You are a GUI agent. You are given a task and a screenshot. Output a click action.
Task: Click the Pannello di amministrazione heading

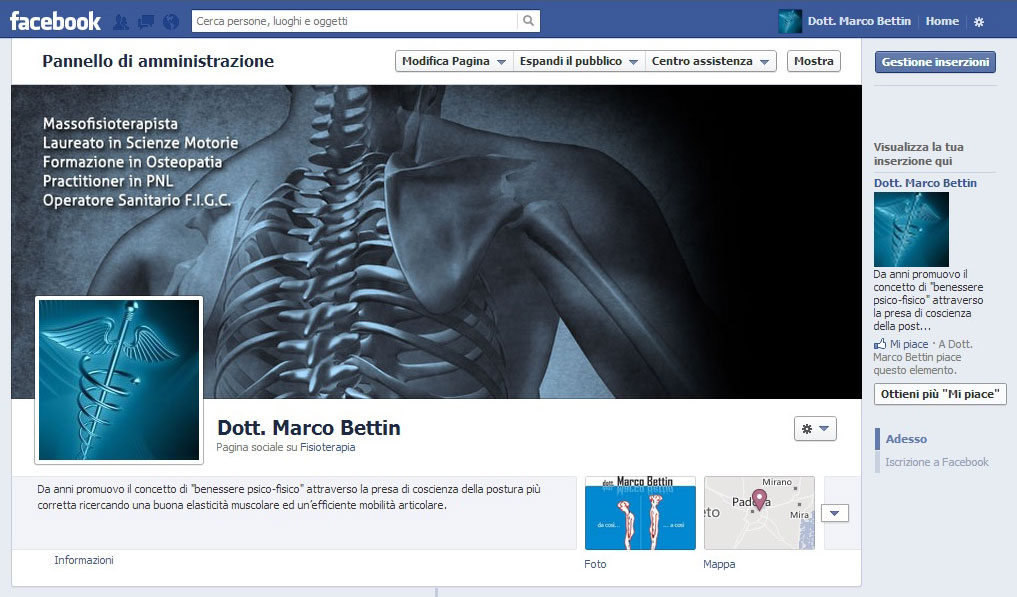[158, 61]
